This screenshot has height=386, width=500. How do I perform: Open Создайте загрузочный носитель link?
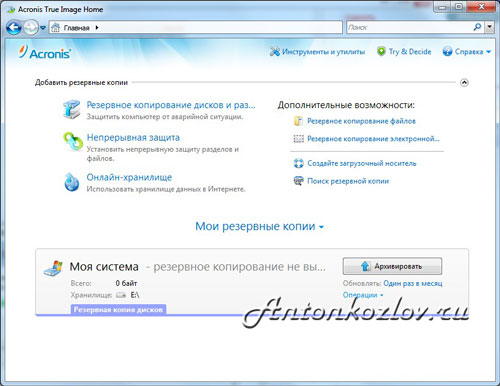[x=362, y=163]
